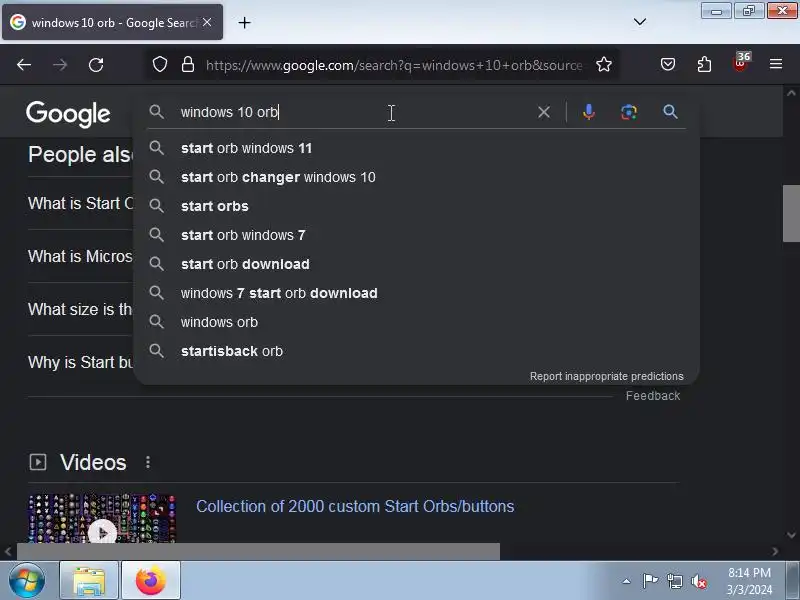
Task: Select the windows 10 orb Google tab
Action: pos(112,22)
